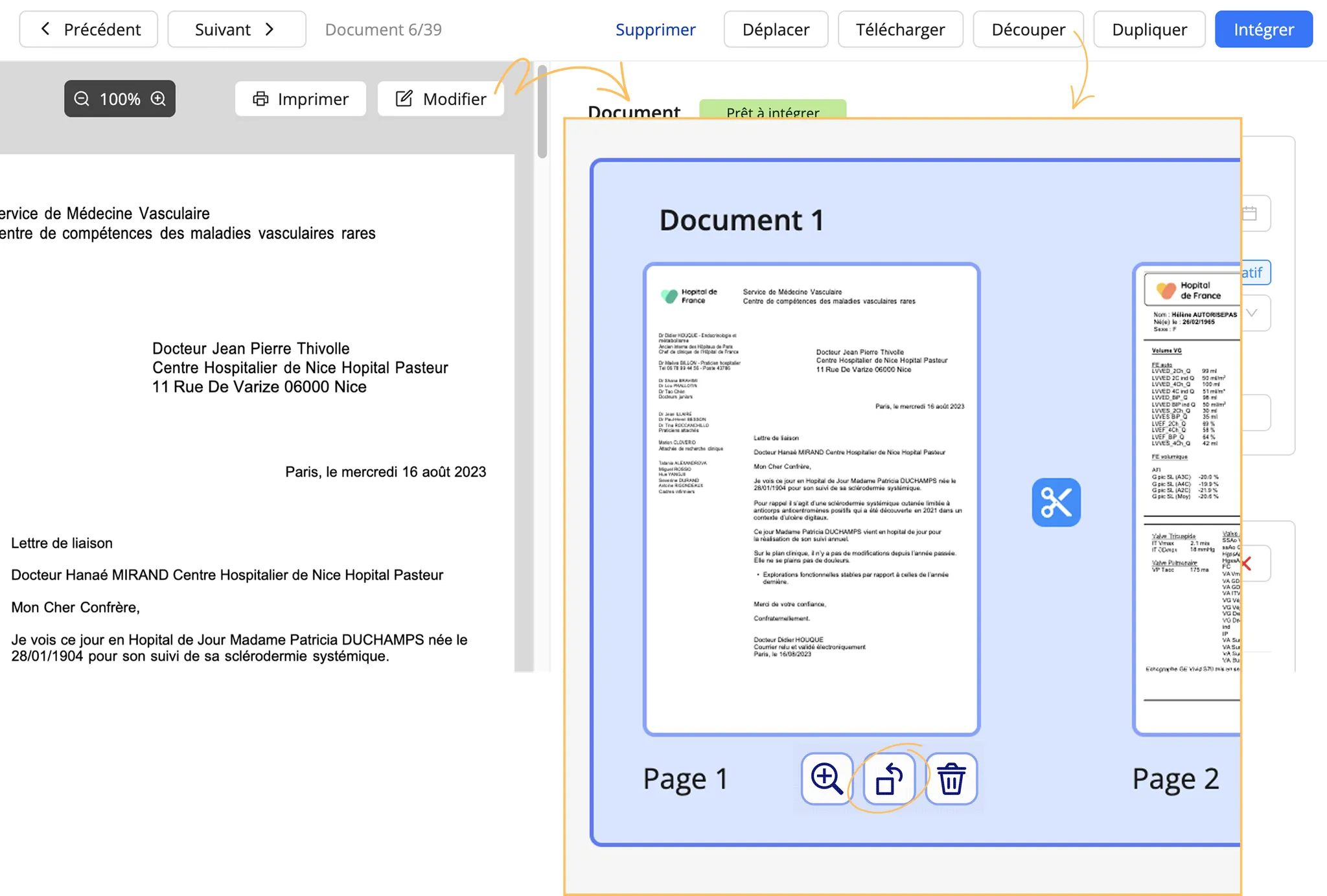Expand the dropdown chevron on the right panel
The image size is (1327, 896).
1252,313
